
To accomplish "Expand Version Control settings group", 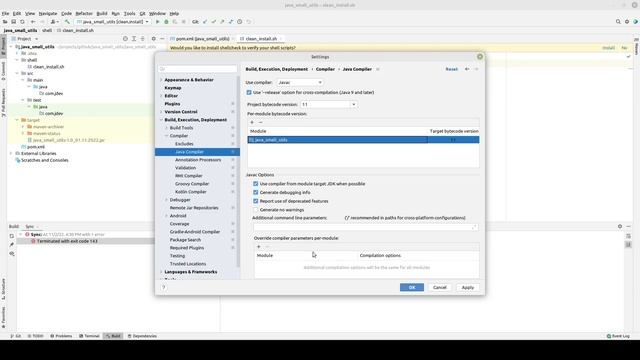I will pyautogui.click(x=162, y=112).
